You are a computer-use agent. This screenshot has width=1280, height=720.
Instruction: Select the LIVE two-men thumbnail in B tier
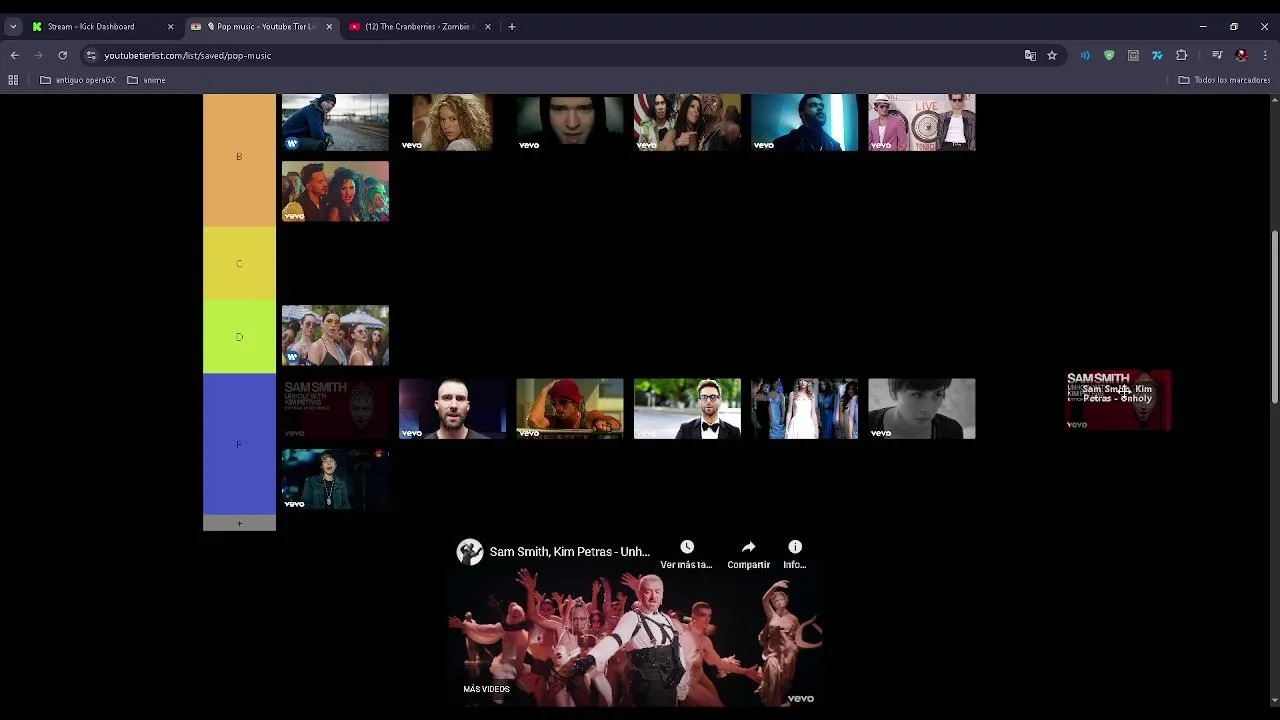click(x=922, y=122)
